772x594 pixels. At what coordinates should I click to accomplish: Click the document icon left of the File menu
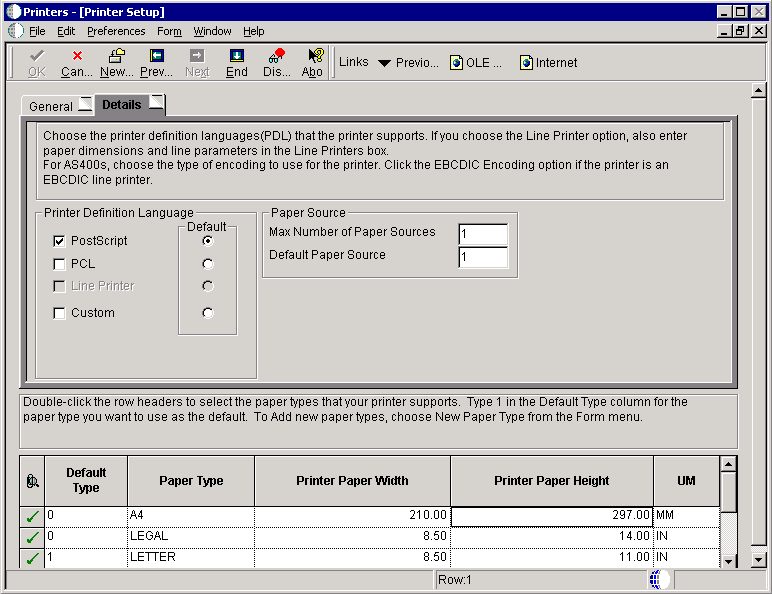click(x=16, y=31)
